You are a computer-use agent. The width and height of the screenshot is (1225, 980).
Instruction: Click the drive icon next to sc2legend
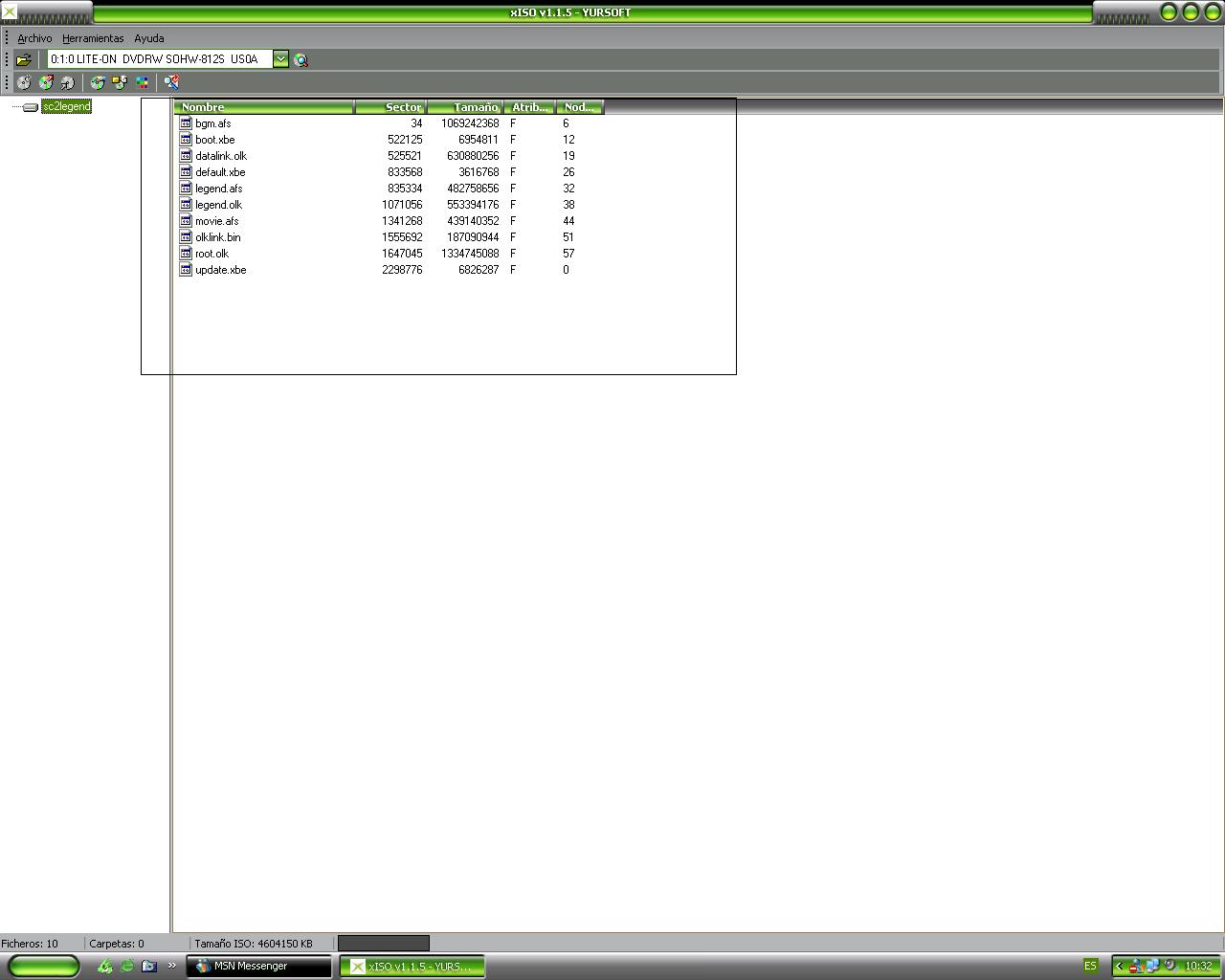tap(31, 107)
